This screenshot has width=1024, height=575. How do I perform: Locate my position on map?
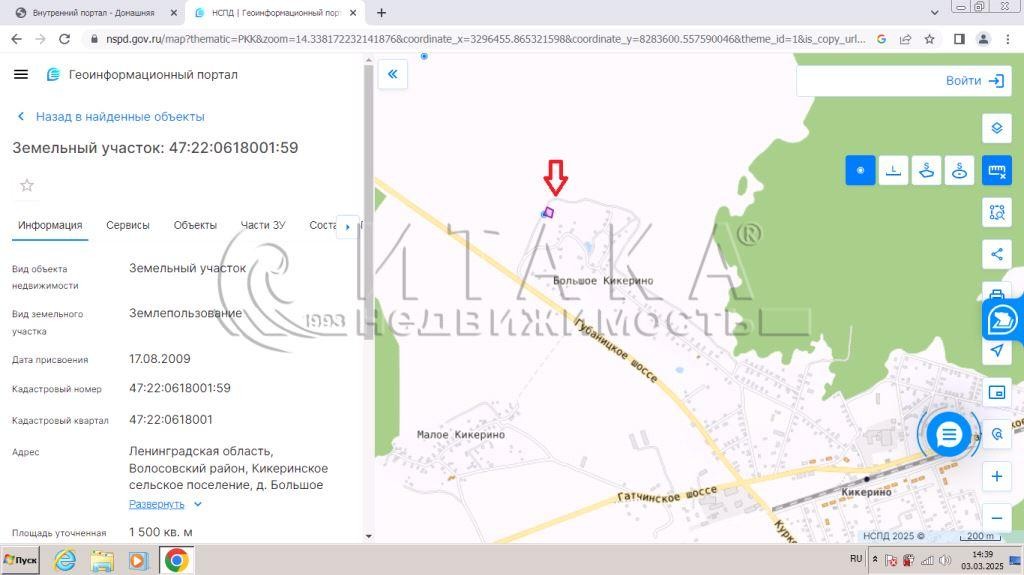997,351
